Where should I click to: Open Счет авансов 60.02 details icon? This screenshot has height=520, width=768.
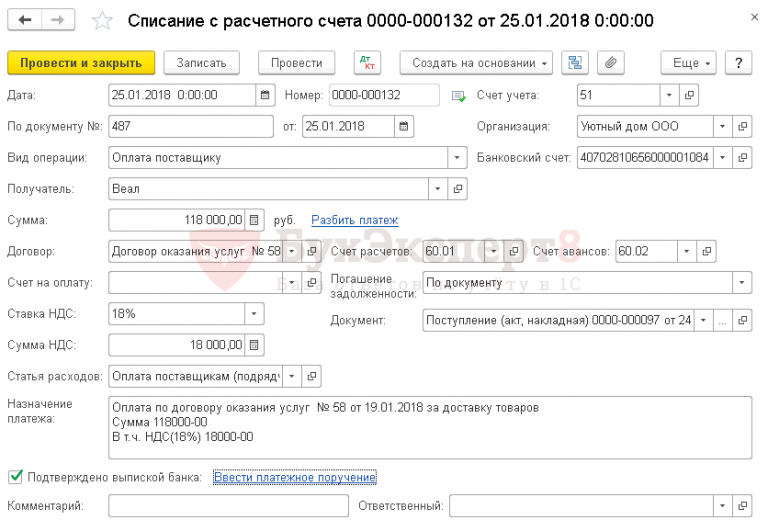(x=706, y=251)
